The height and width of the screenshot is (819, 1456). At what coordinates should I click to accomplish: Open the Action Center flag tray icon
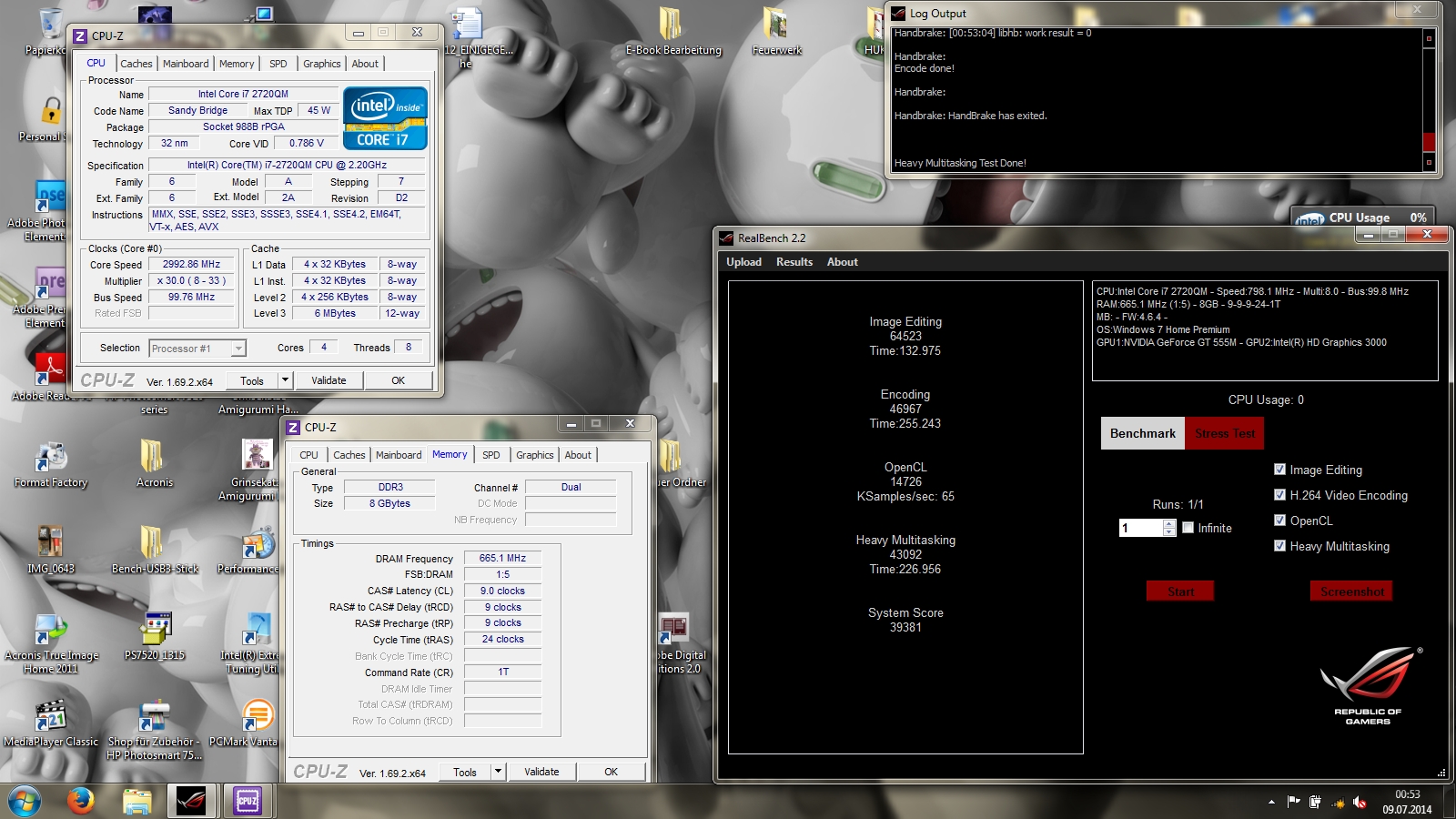coord(1293,802)
